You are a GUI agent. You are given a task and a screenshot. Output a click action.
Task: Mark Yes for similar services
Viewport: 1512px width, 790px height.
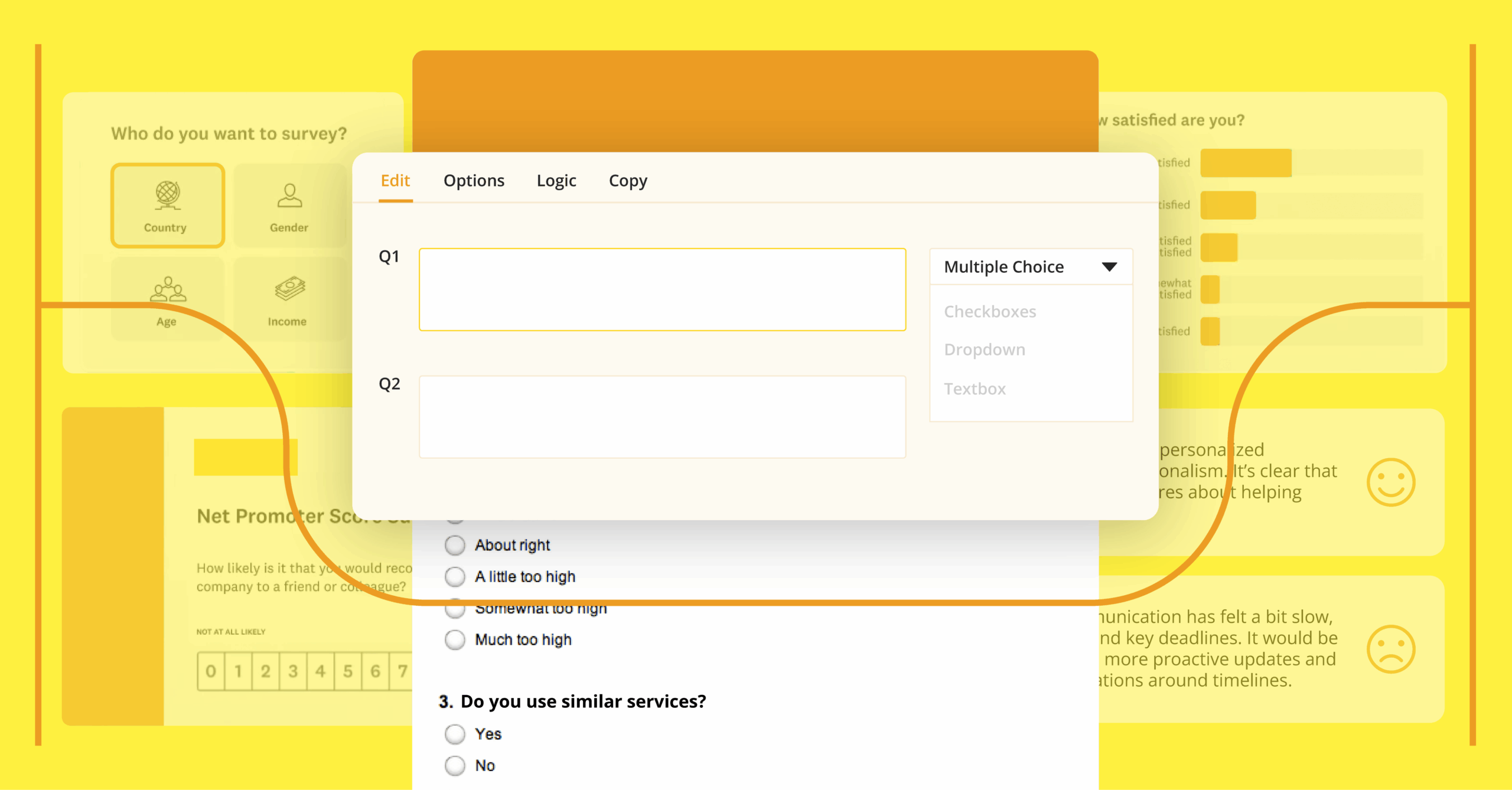tap(455, 734)
